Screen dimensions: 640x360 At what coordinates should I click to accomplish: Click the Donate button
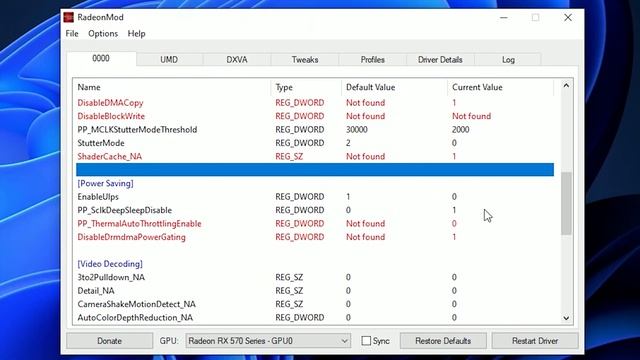click(x=109, y=341)
